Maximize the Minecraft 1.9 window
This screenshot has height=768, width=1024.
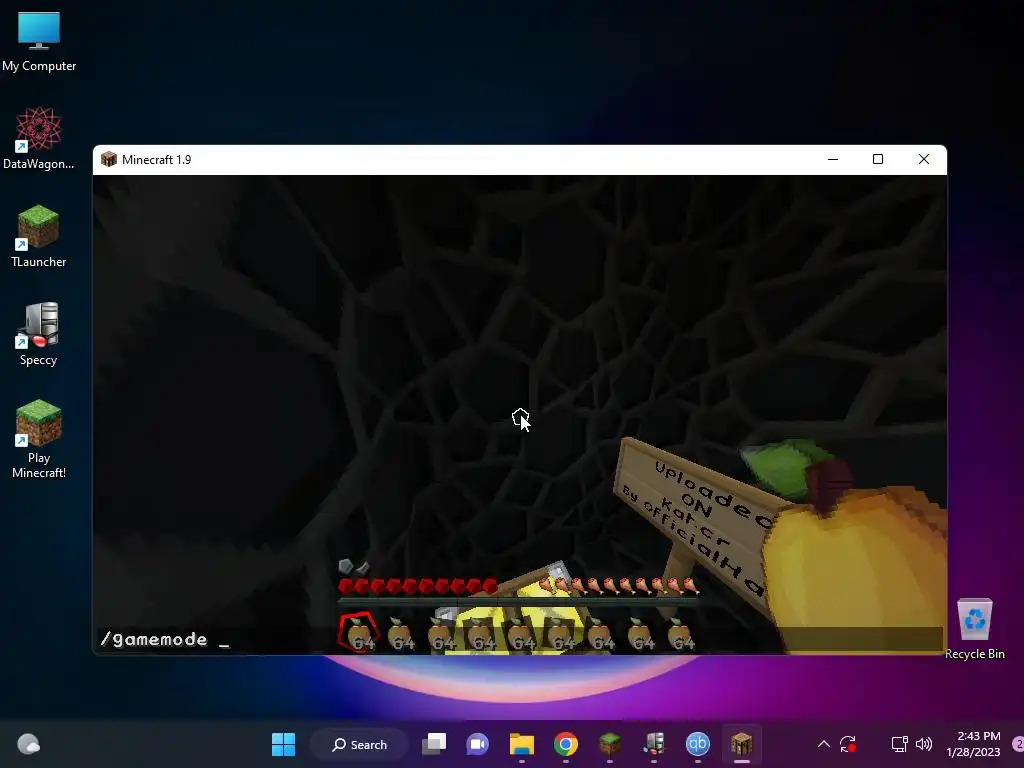[x=878, y=159]
